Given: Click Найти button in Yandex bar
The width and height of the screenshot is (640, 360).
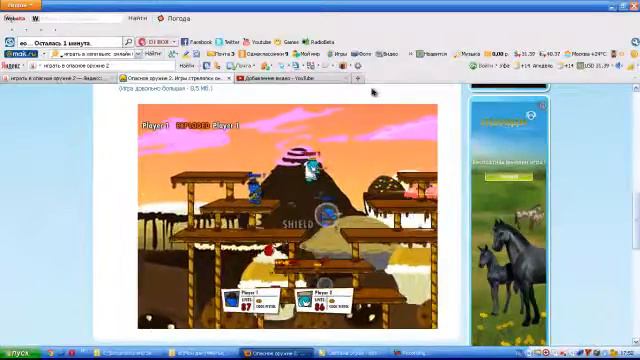Looking at the screenshot, I should click(x=187, y=66).
